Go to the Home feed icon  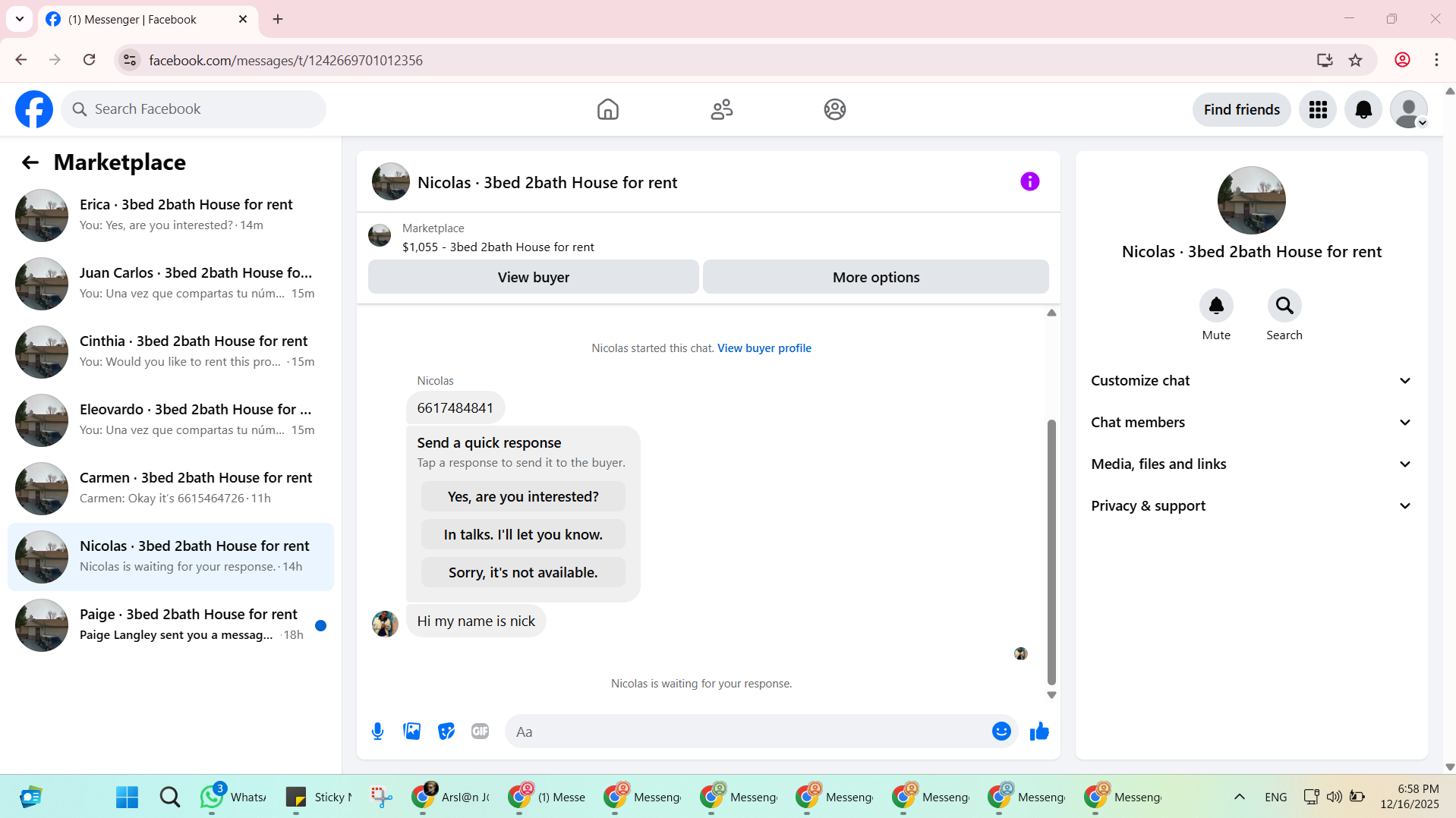tap(607, 109)
